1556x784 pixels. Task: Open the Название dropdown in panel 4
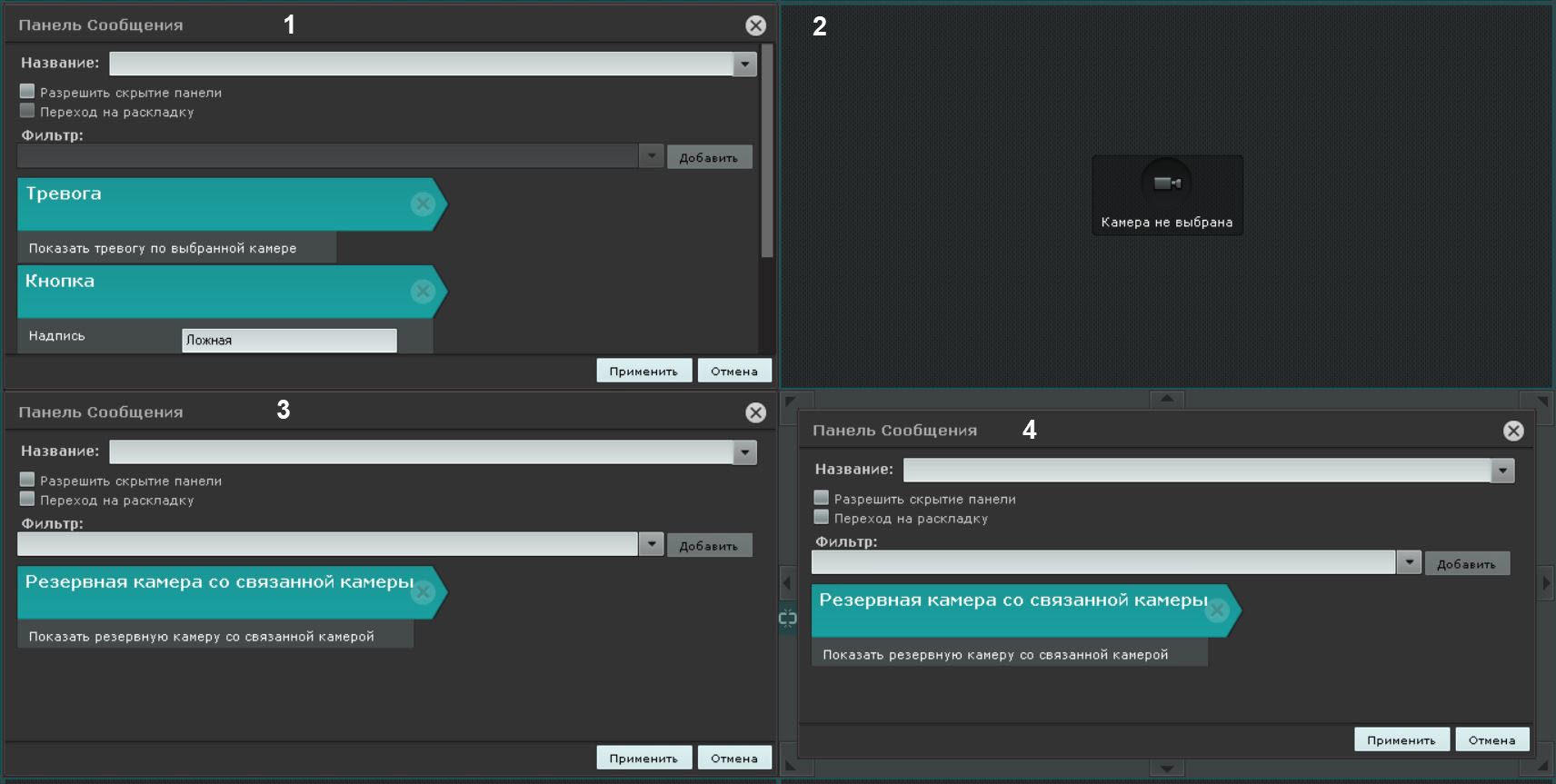(1502, 471)
